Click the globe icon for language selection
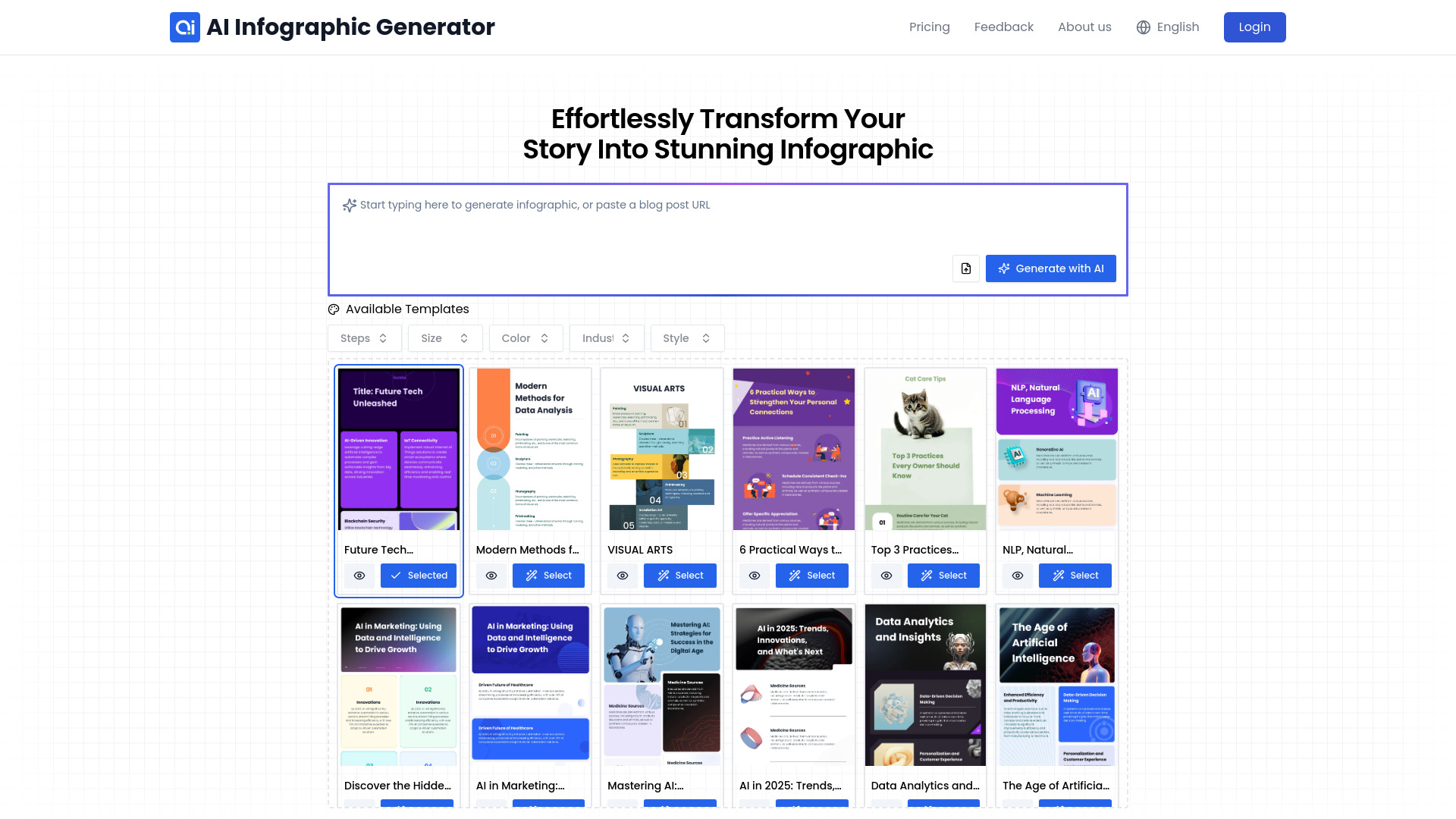Viewport: 1456px width, 819px height. (1144, 27)
